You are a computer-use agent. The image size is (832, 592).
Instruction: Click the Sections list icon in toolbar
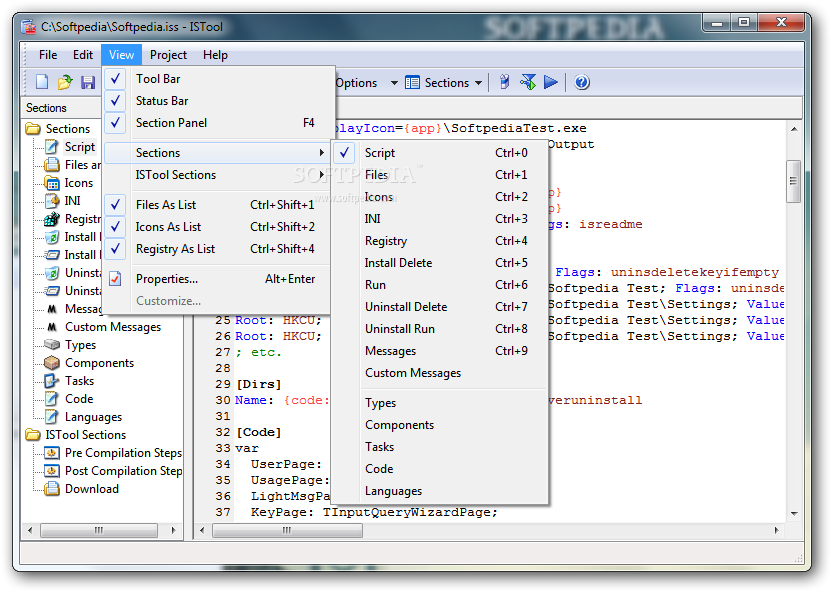pos(412,82)
